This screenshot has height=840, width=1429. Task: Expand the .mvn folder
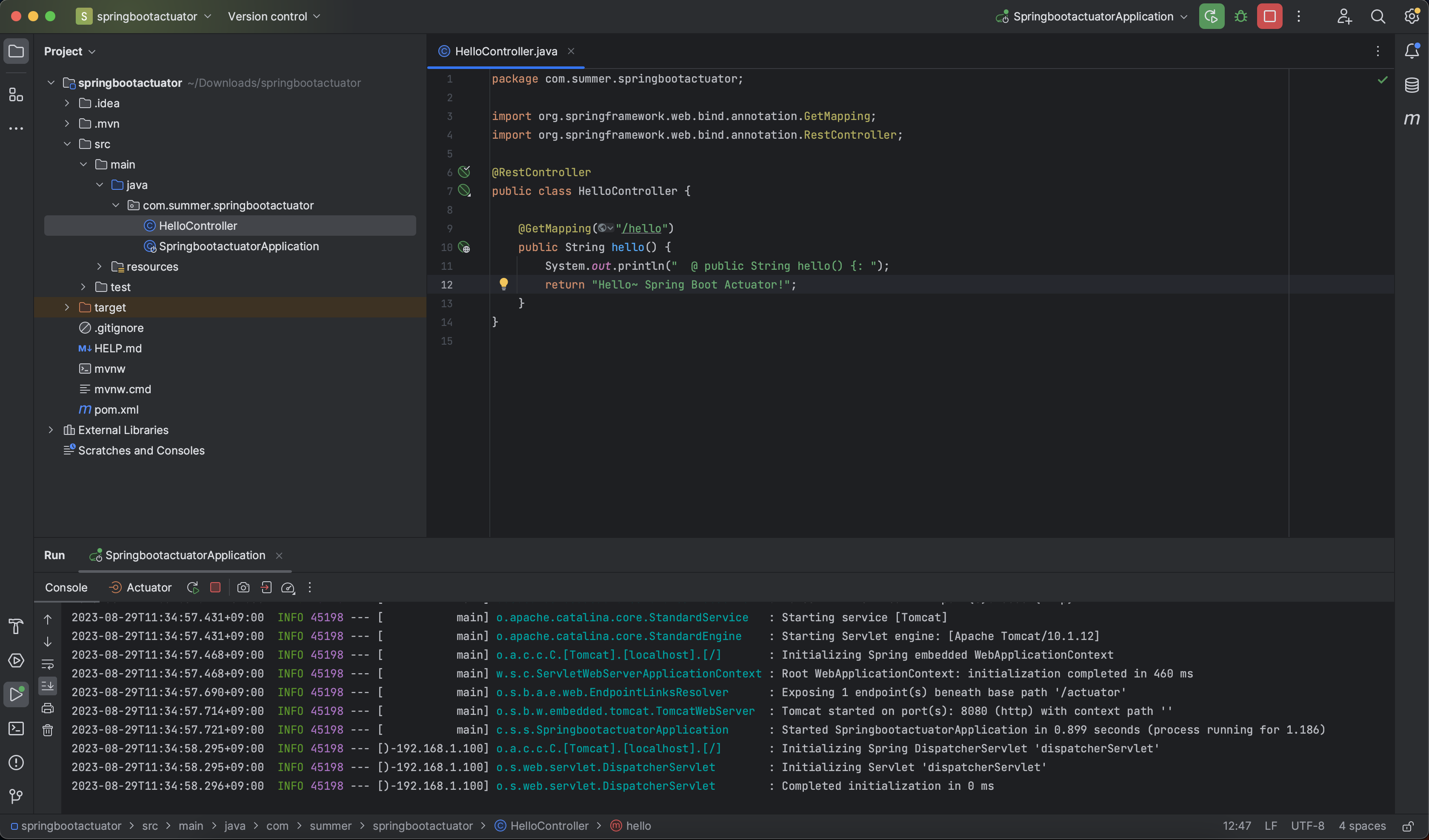pyautogui.click(x=67, y=124)
